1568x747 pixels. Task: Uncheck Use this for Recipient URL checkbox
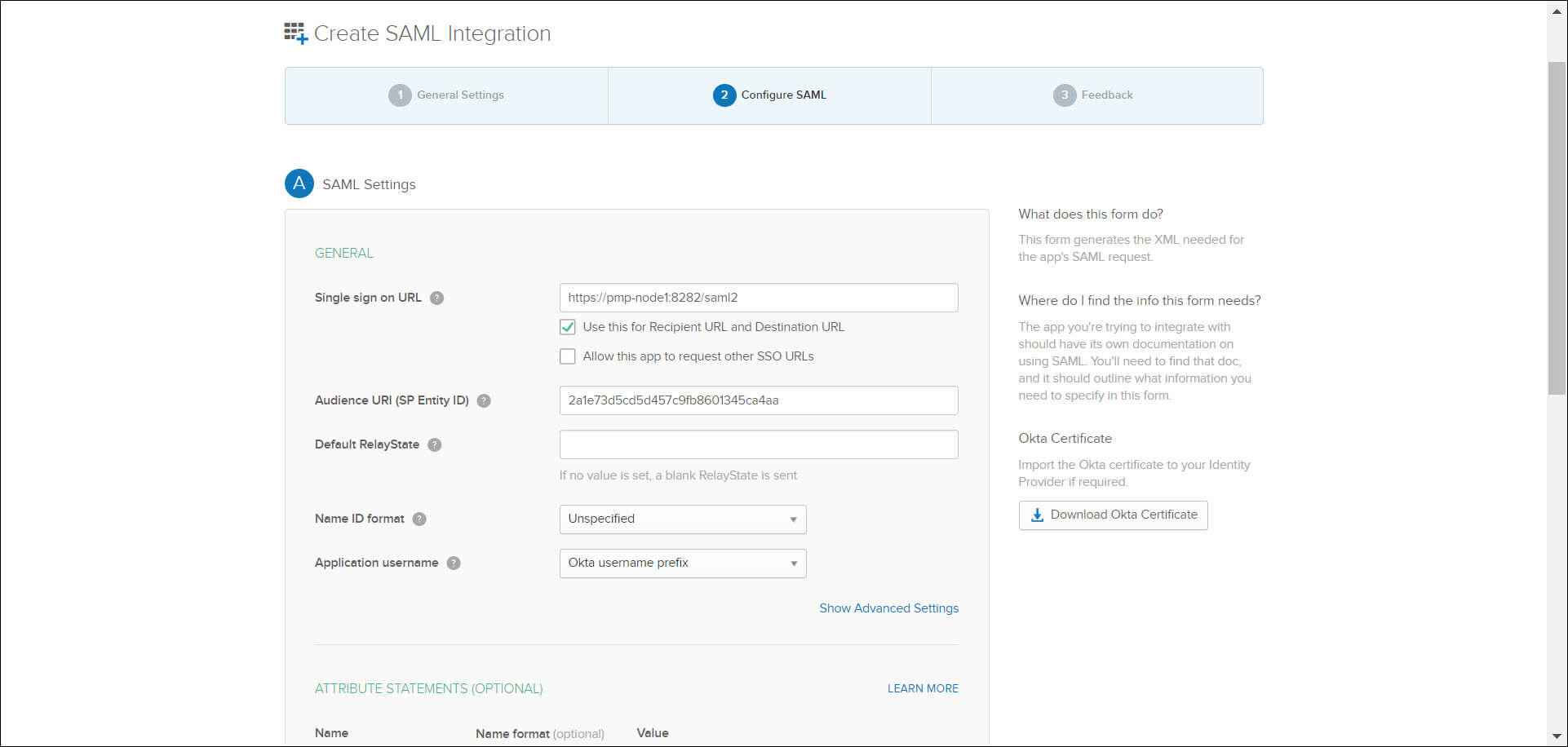coord(568,327)
